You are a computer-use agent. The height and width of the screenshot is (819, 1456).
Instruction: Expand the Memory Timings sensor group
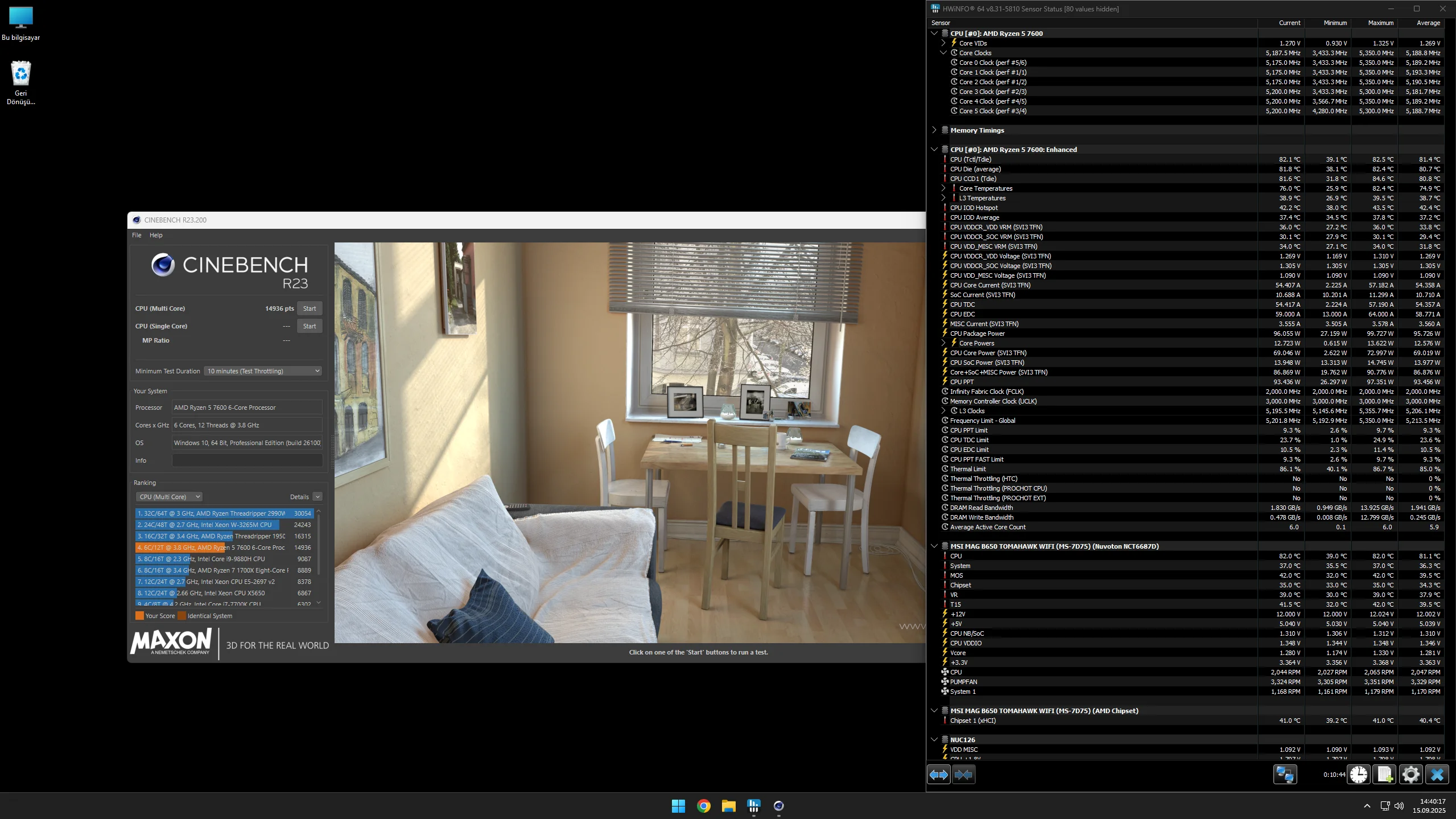coord(934,130)
